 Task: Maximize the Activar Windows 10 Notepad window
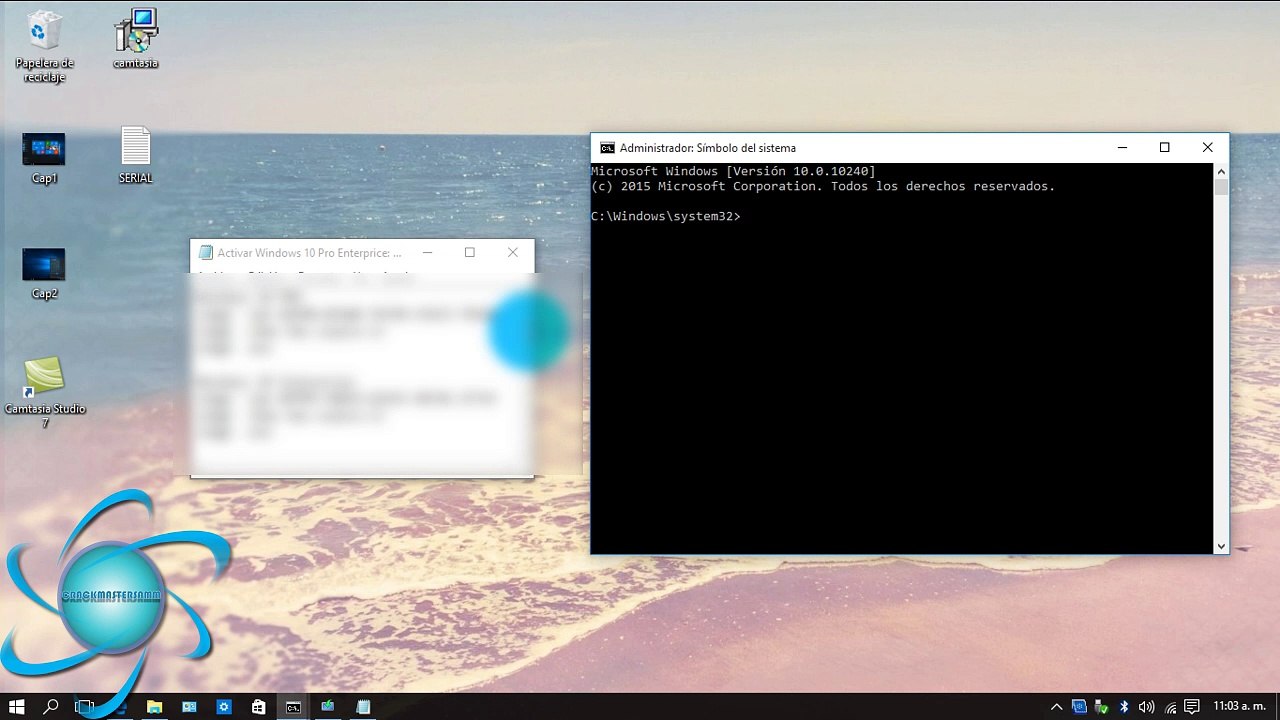470,253
